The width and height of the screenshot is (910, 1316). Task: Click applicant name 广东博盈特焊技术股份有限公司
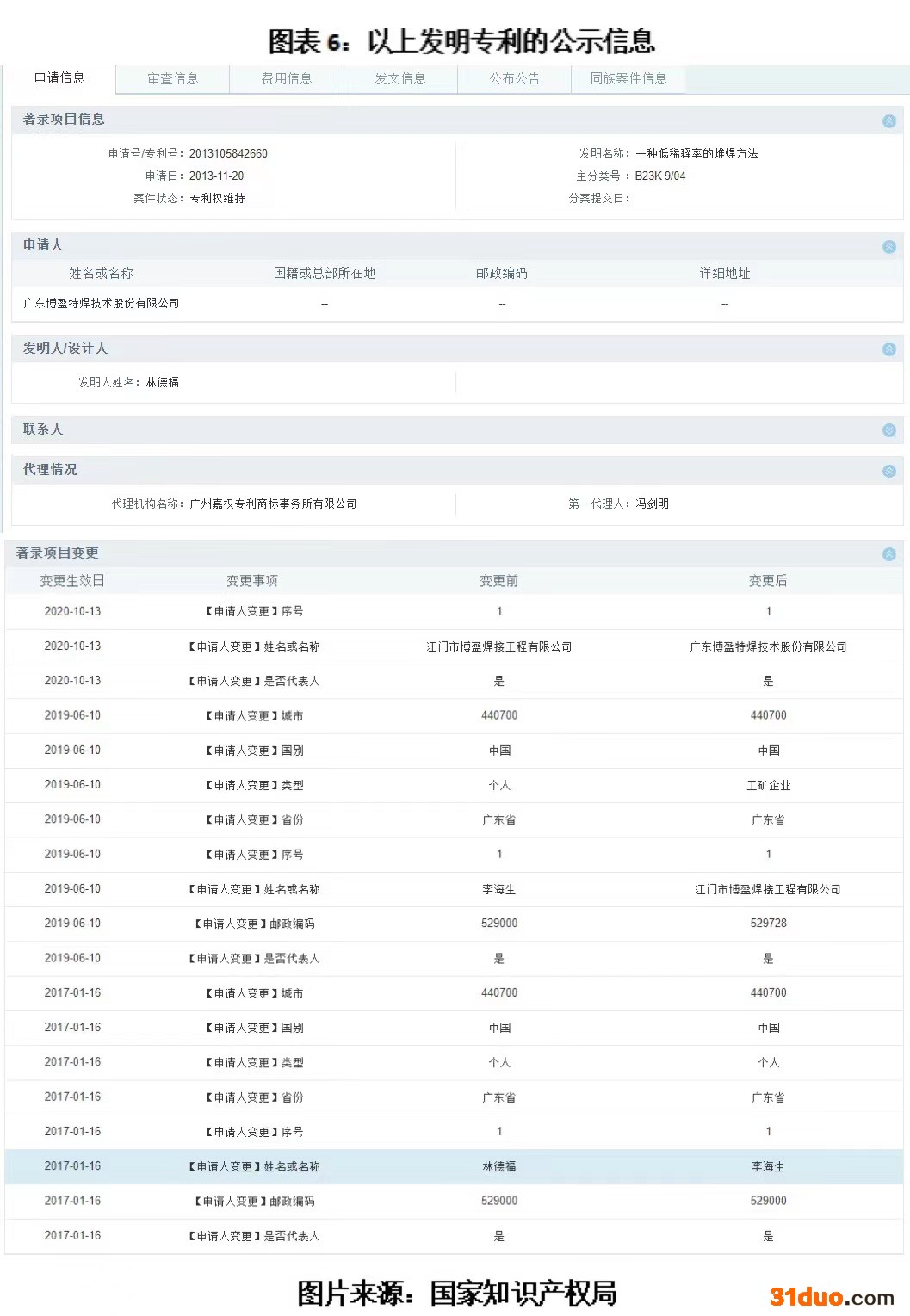click(x=102, y=303)
